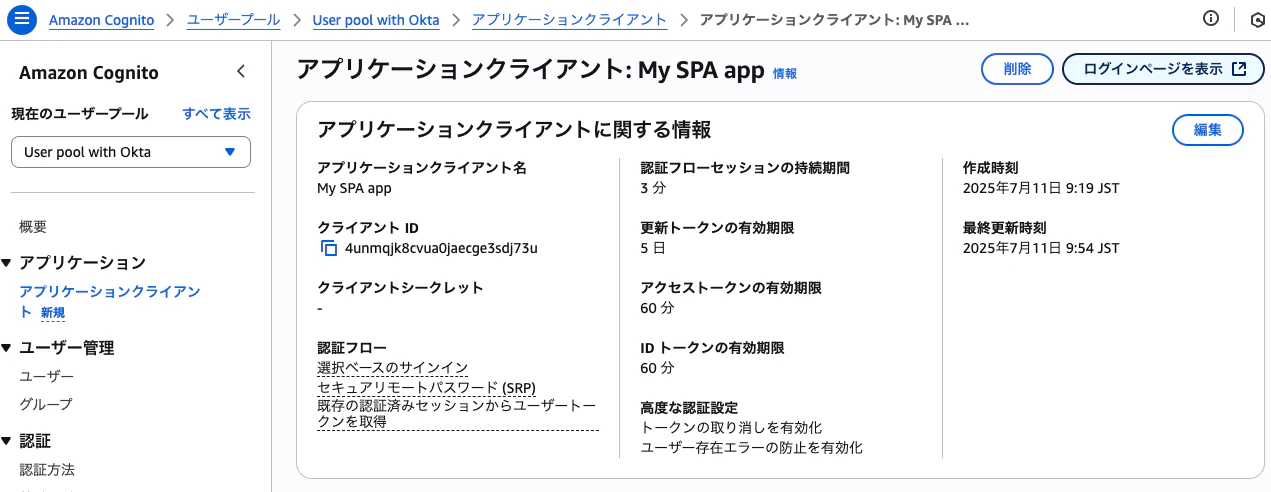
Task: Open the hamburger navigation menu
Action: point(24,19)
